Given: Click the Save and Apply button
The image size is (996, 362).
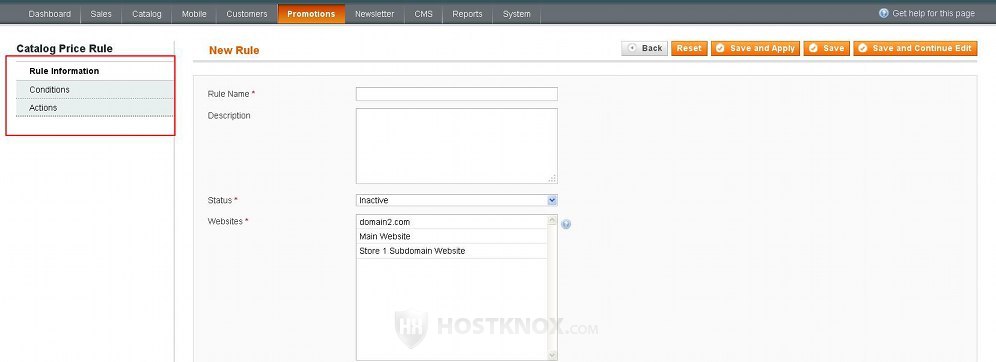Looking at the screenshot, I should click(x=755, y=48).
